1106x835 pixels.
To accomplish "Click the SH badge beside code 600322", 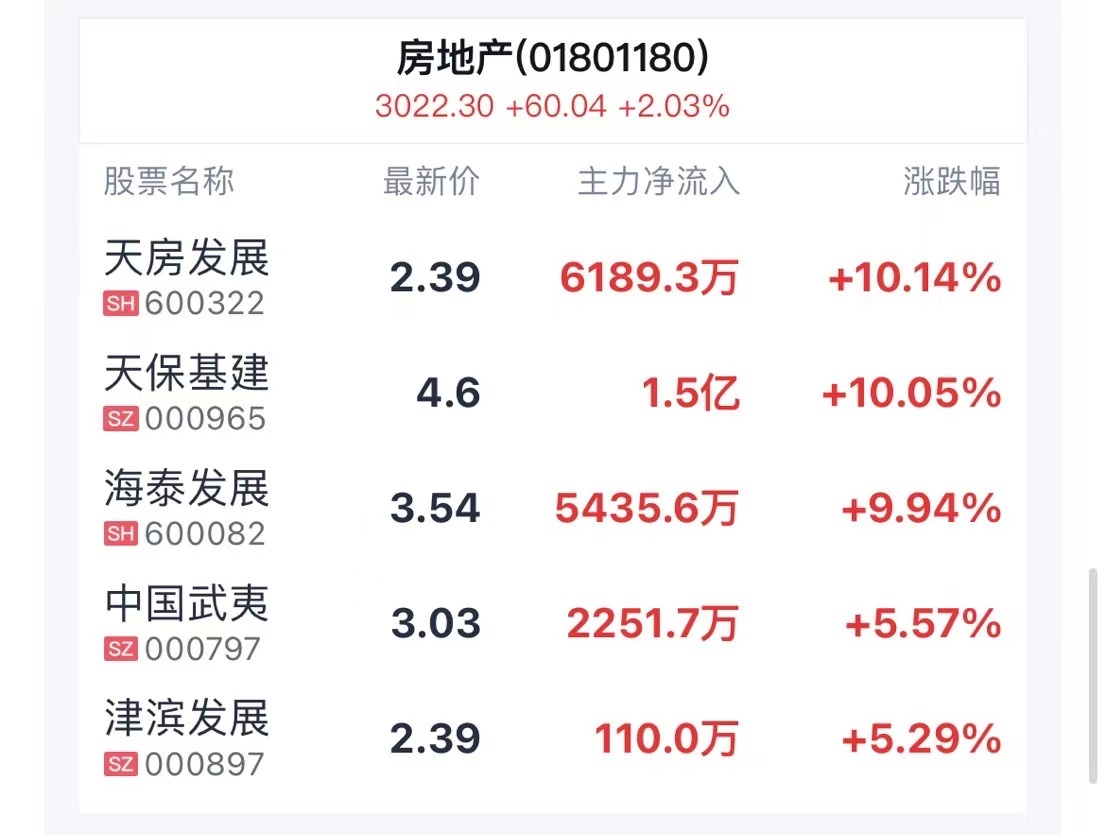I will click(x=120, y=303).
